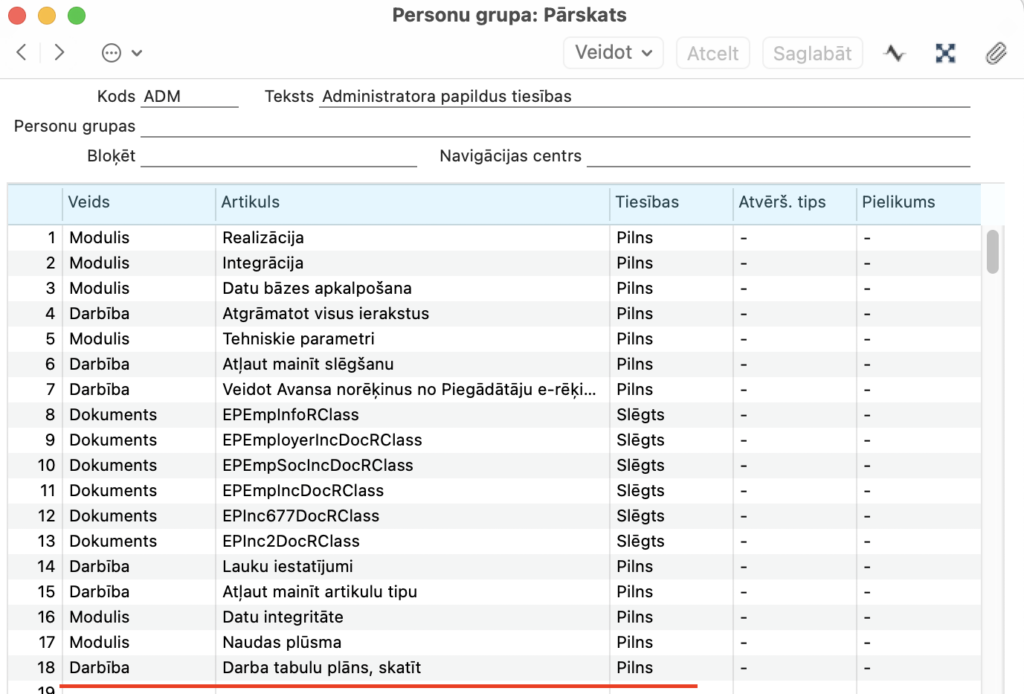
Task: Focus the Personu grupas input field
Action: coord(555,126)
